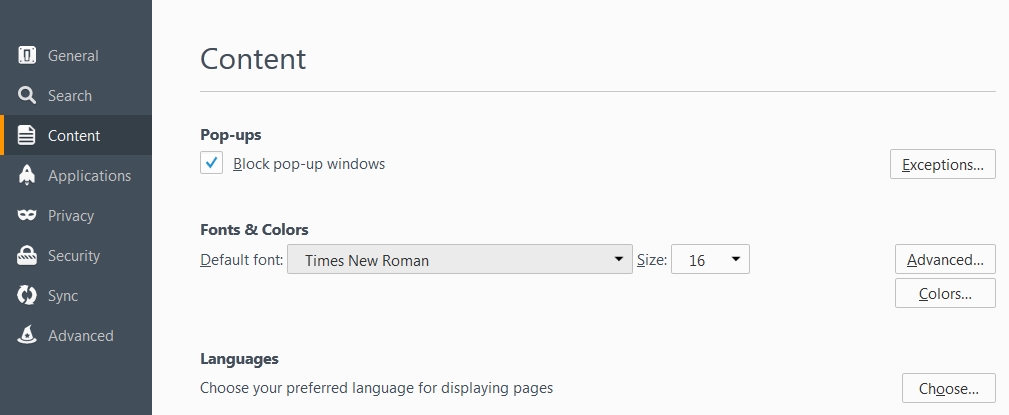Click the Applications rocket icon
1009x415 pixels.
(x=27, y=176)
